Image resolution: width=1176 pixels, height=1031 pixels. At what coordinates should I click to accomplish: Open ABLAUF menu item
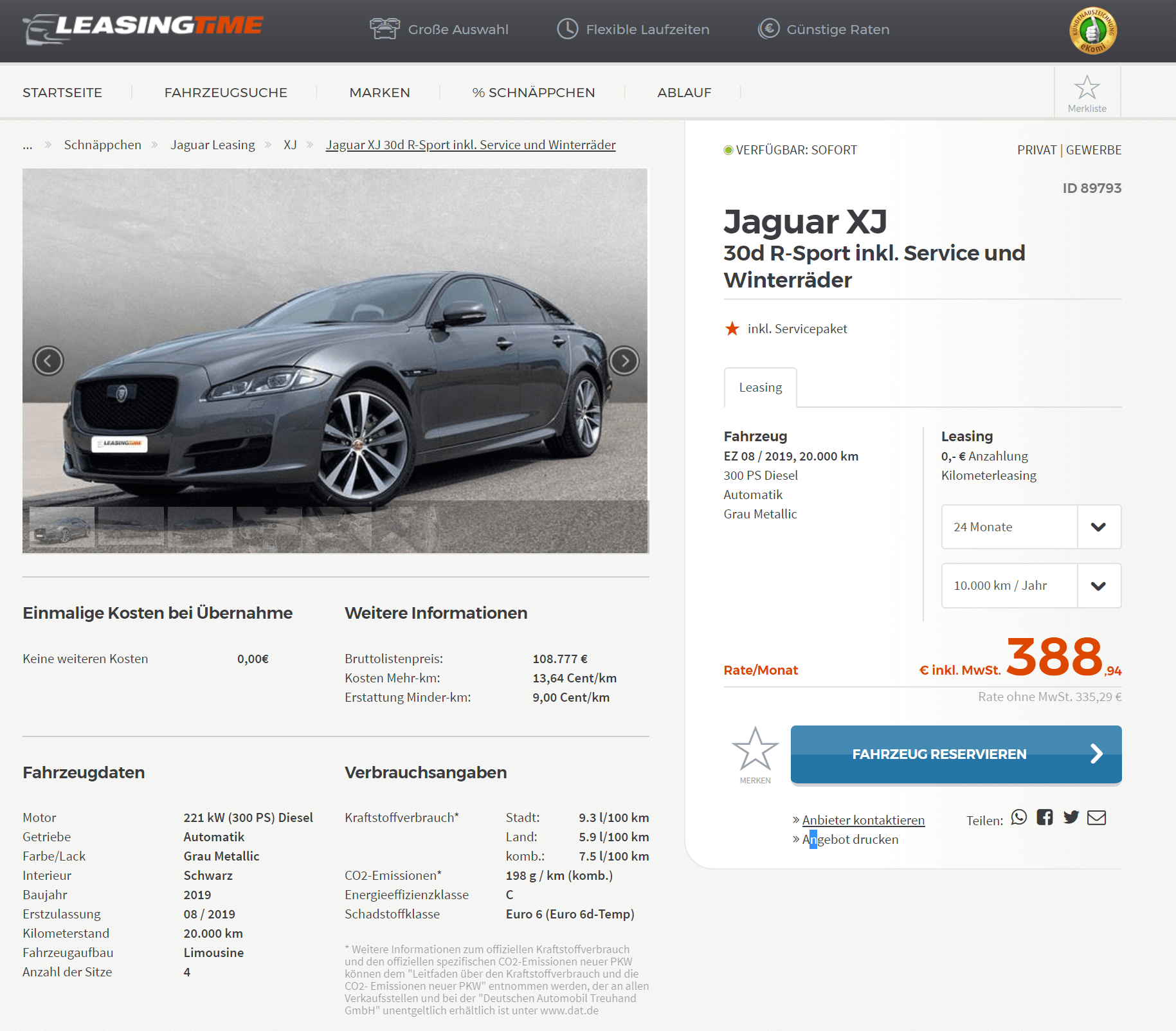[684, 93]
